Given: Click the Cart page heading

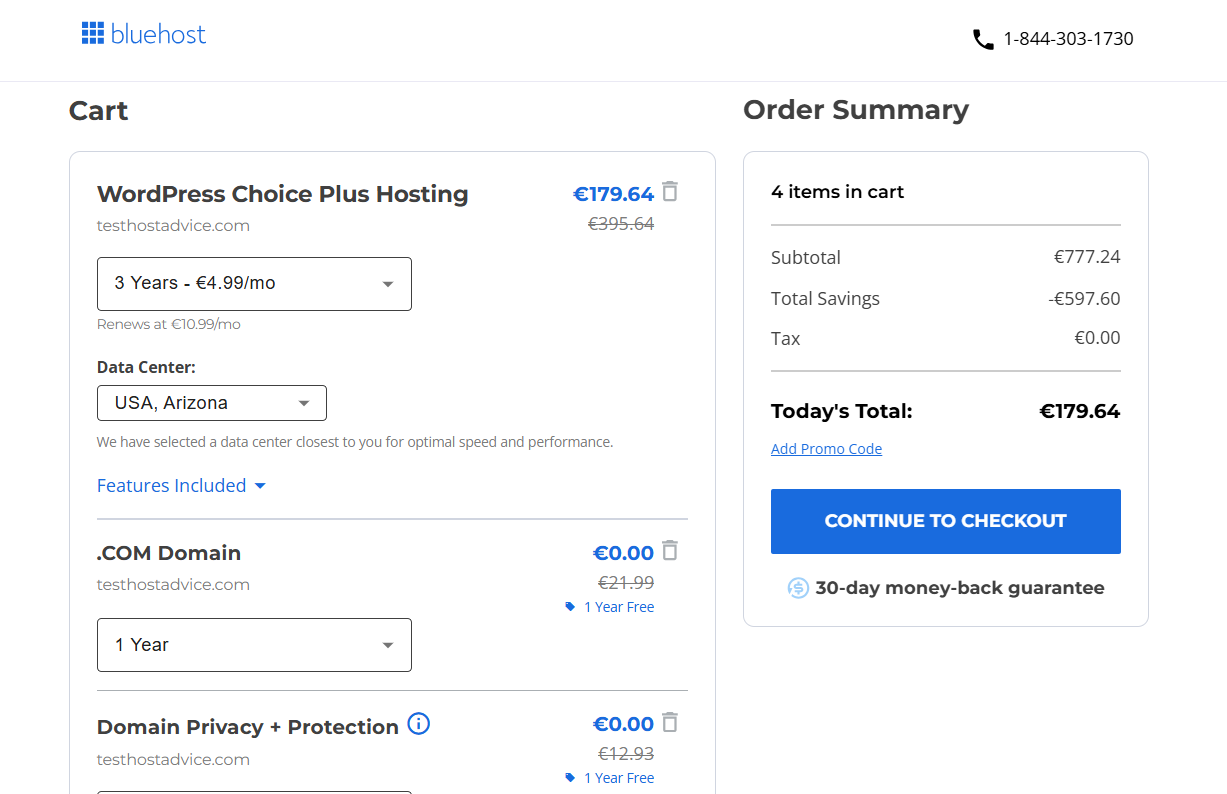Looking at the screenshot, I should point(98,111).
